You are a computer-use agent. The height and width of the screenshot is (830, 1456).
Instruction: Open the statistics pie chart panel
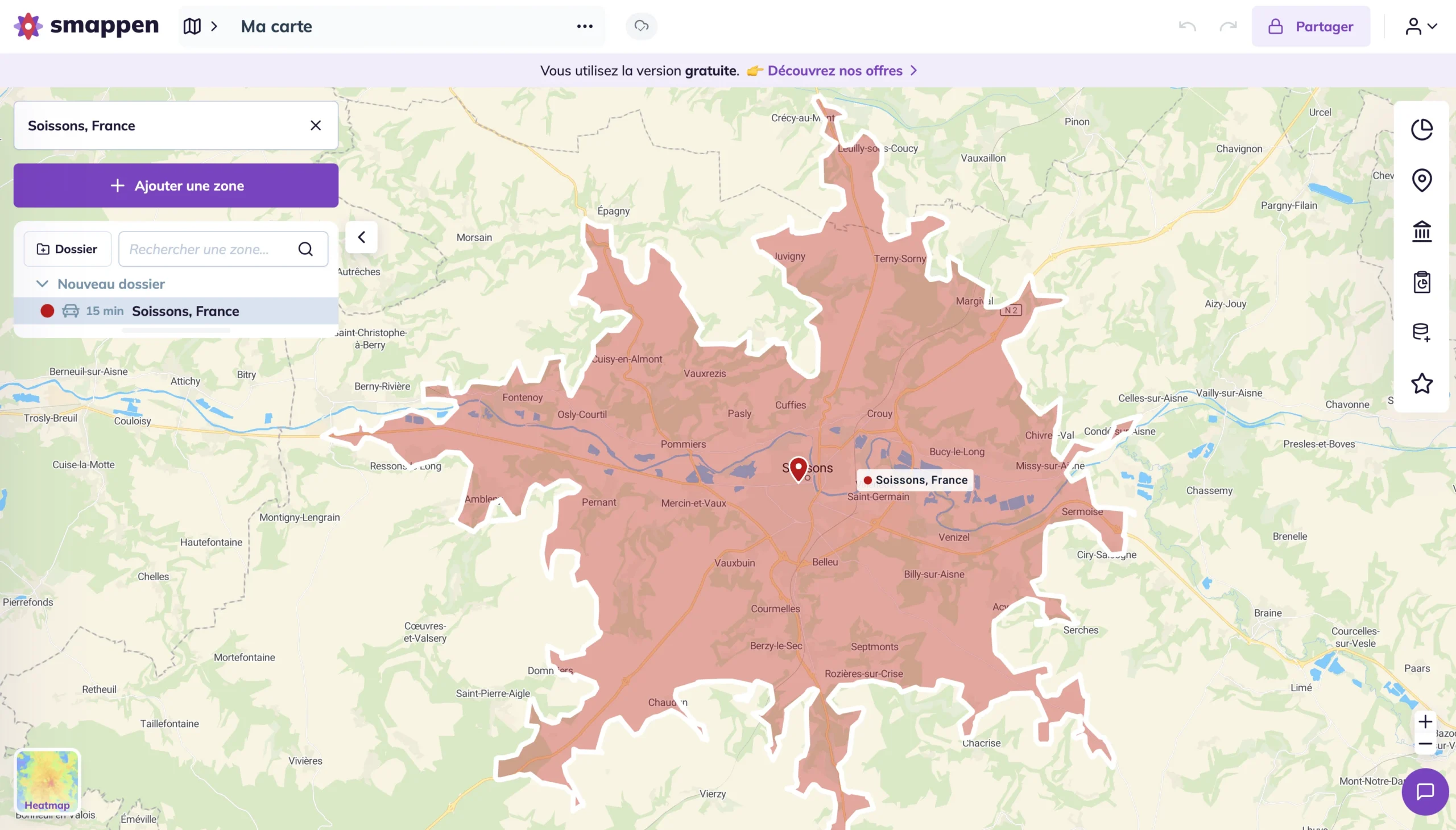(1422, 129)
